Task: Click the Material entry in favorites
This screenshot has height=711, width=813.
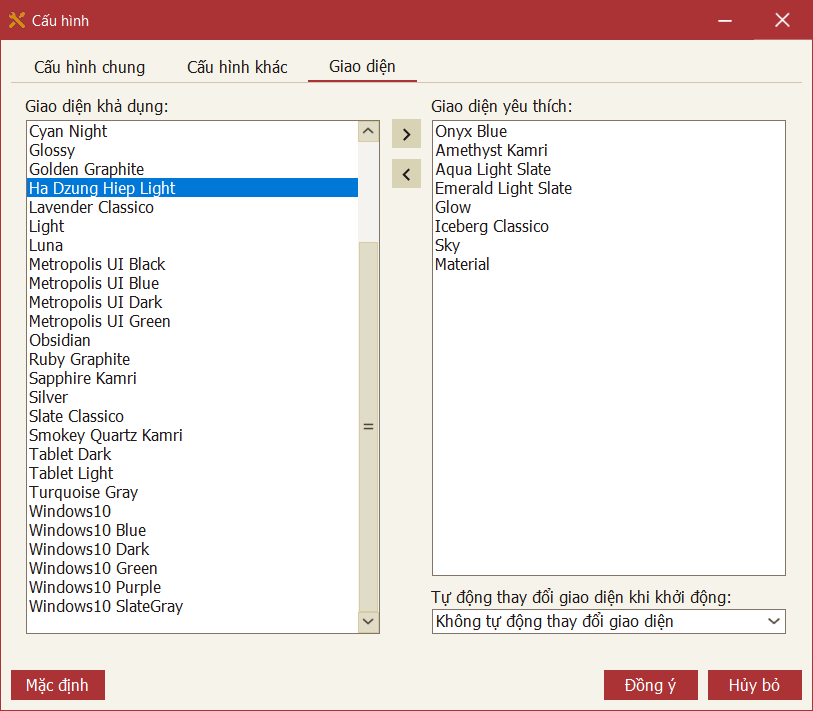Action: 462,264
